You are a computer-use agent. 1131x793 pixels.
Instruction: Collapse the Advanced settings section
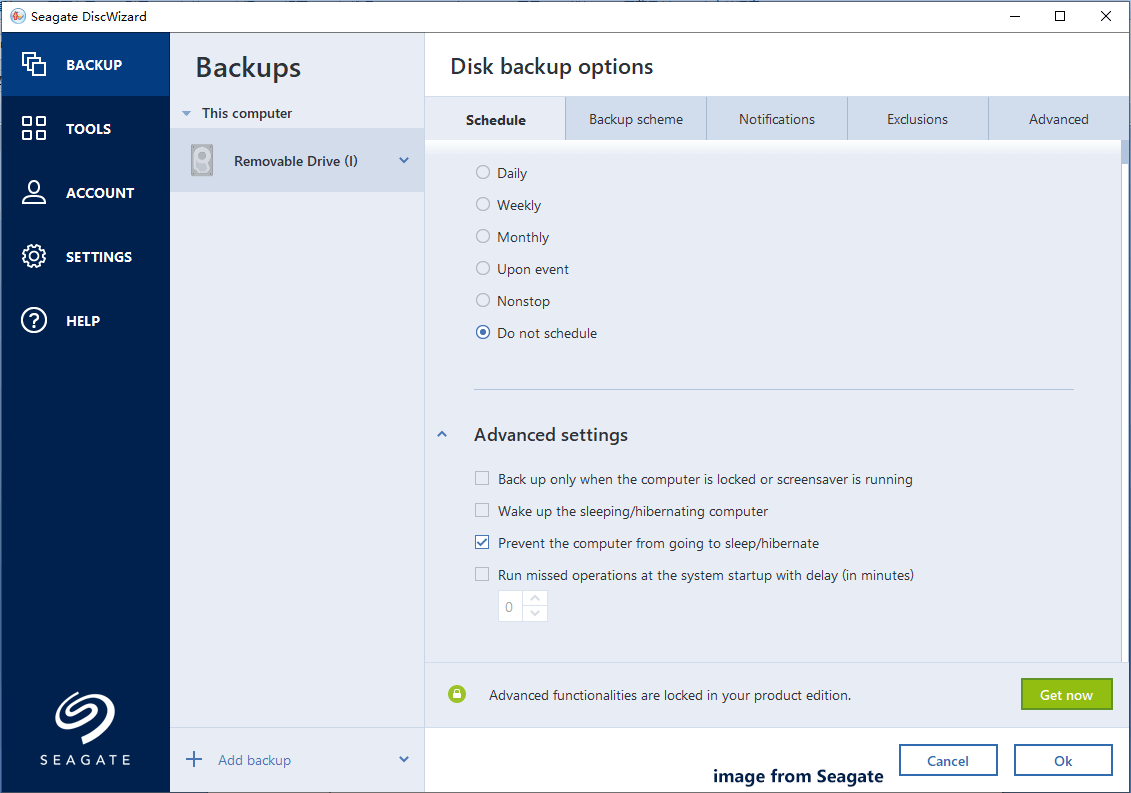(x=442, y=434)
